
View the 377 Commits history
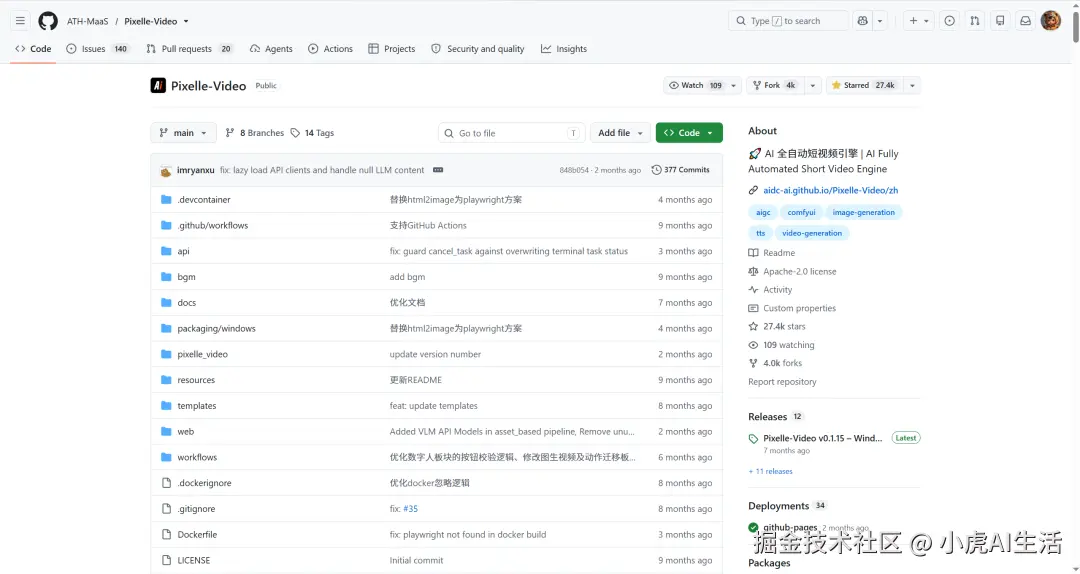pyautogui.click(x=681, y=170)
